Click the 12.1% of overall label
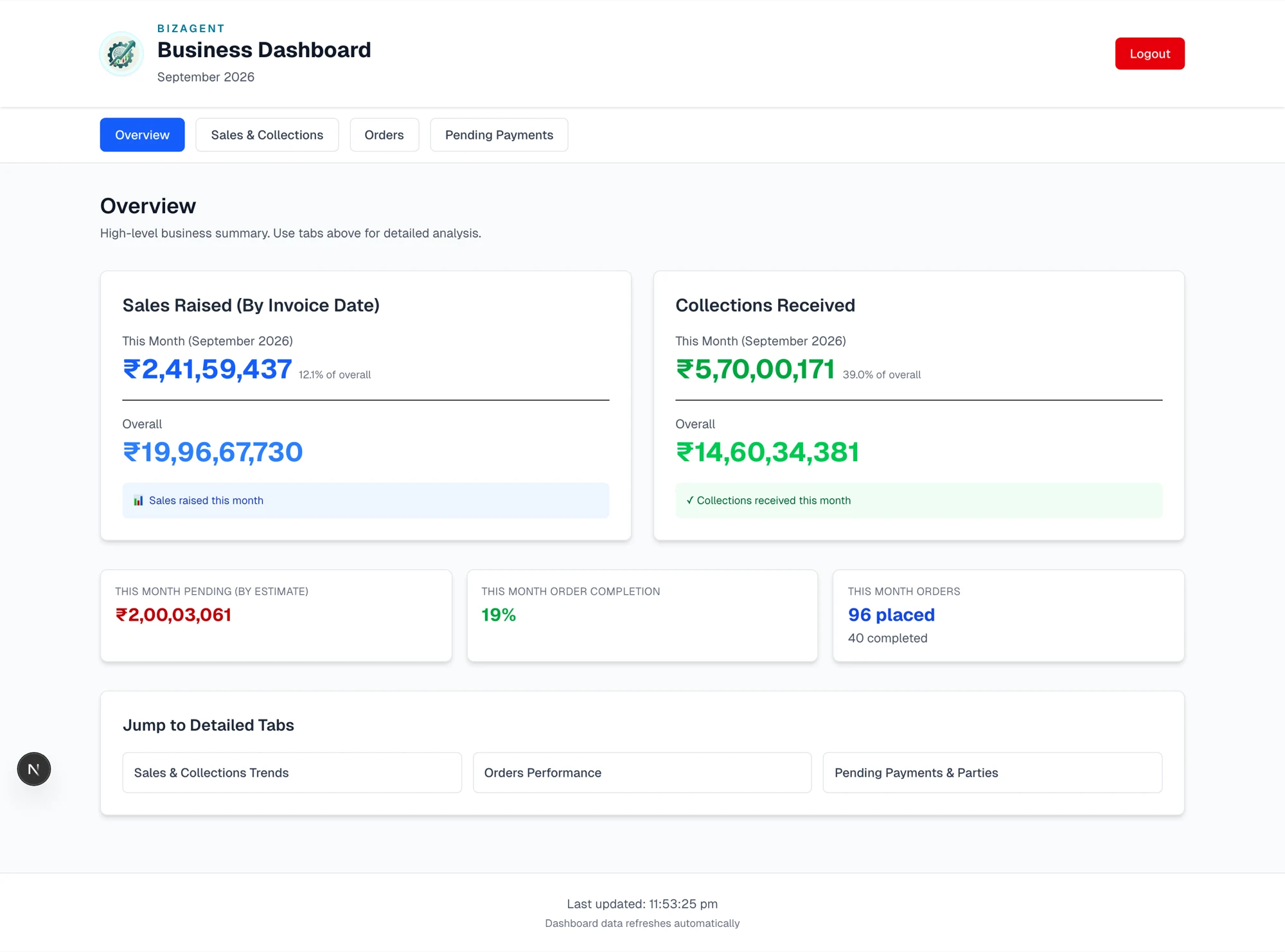This screenshot has height=952, width=1285. (335, 375)
